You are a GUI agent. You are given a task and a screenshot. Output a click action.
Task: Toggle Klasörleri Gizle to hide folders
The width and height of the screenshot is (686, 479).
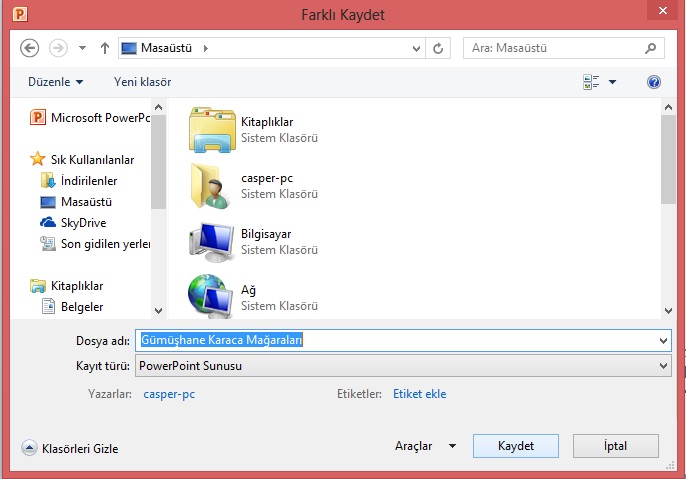tap(70, 448)
